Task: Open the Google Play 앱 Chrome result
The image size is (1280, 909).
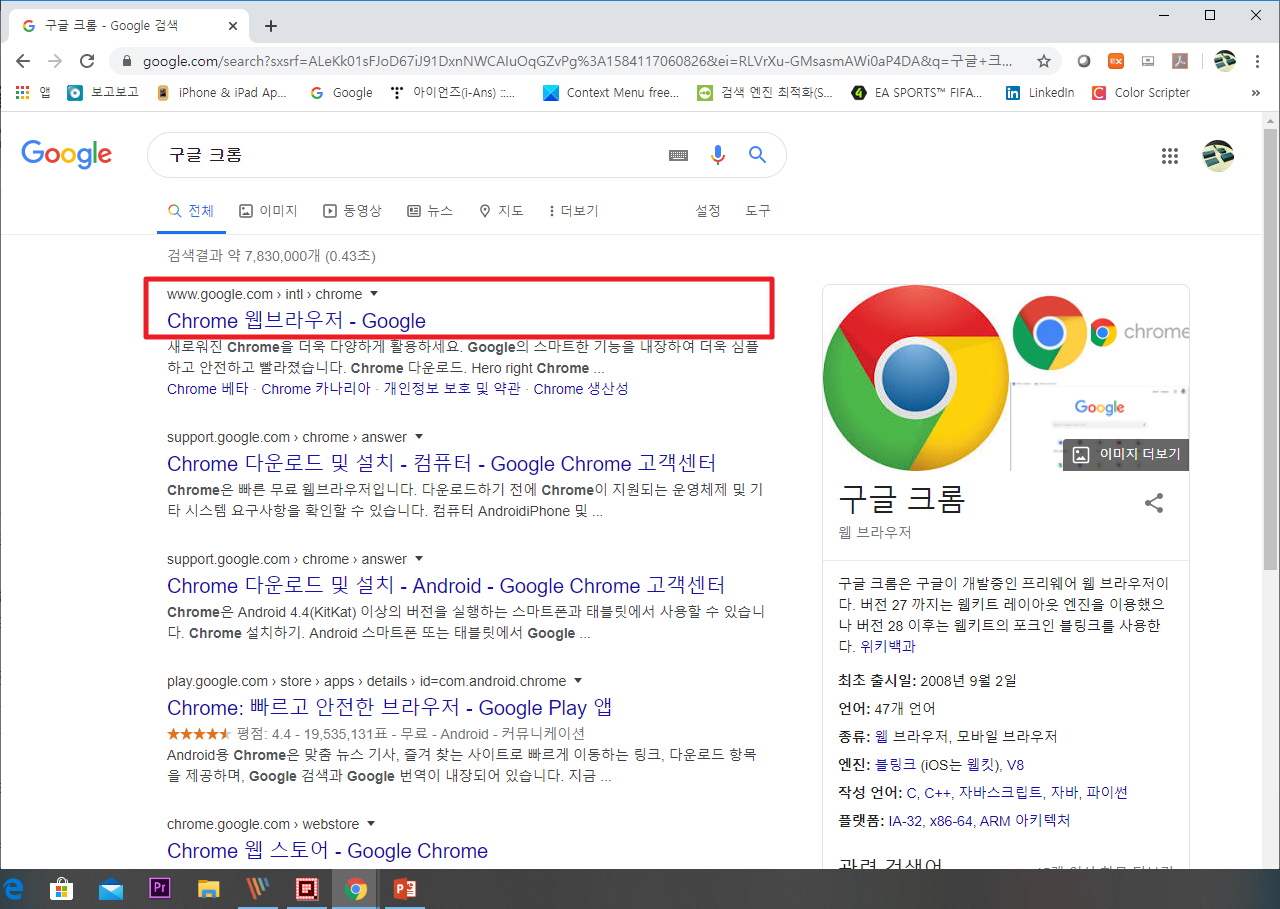Action: 390,708
